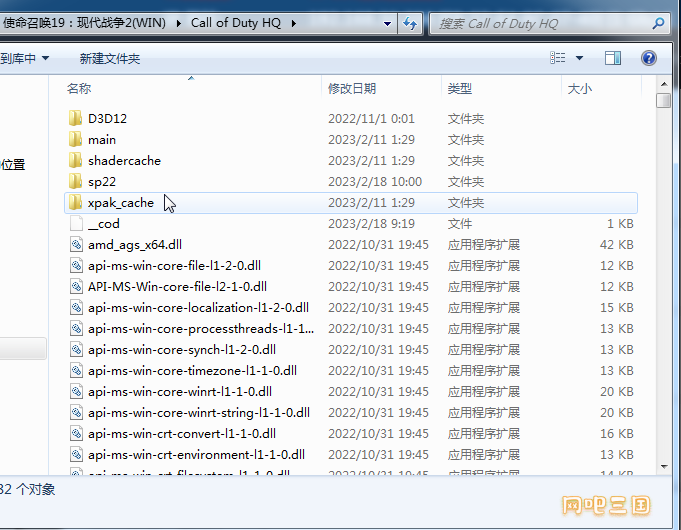Click the 1 KB size value
681x530 pixels.
coord(620,223)
